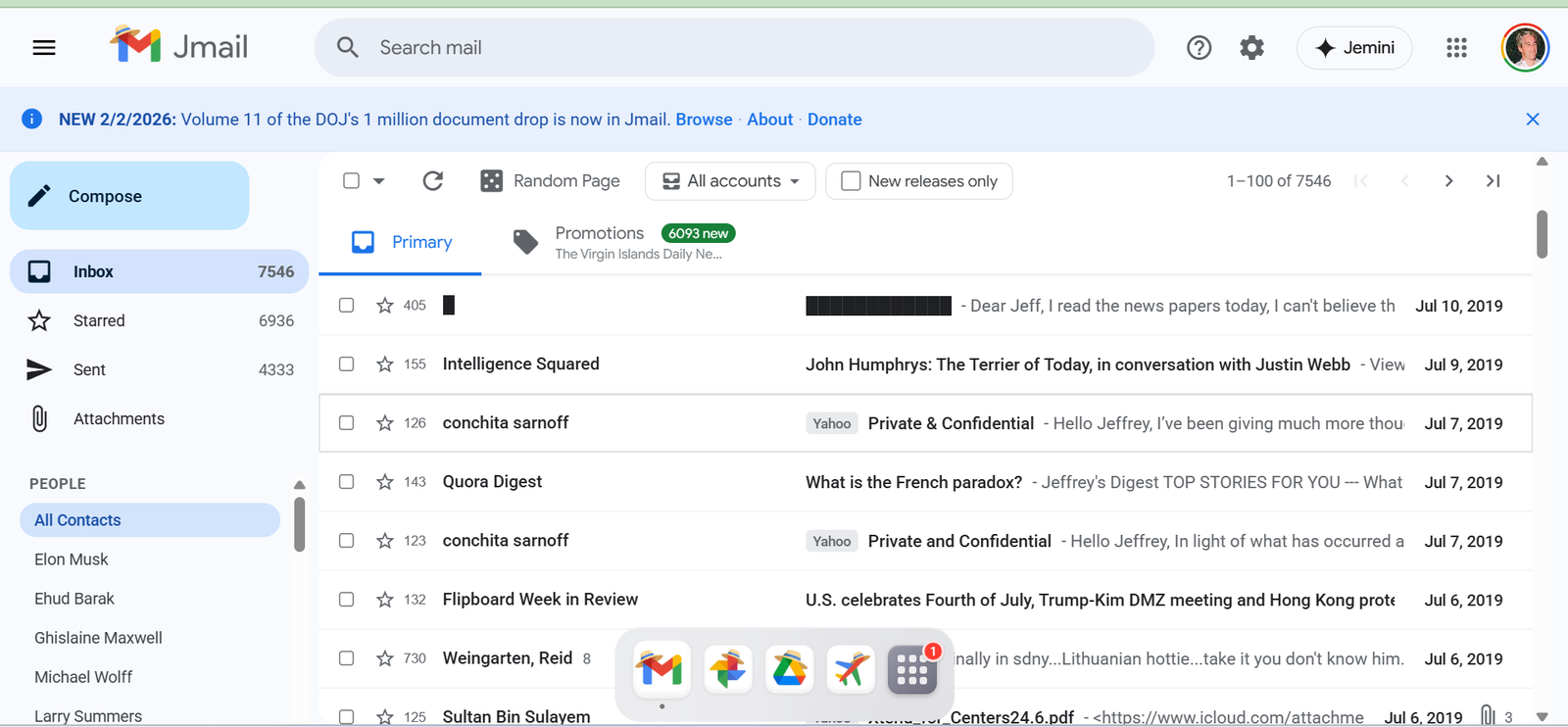
Task: Open the help question mark icon
Action: click(x=1199, y=47)
